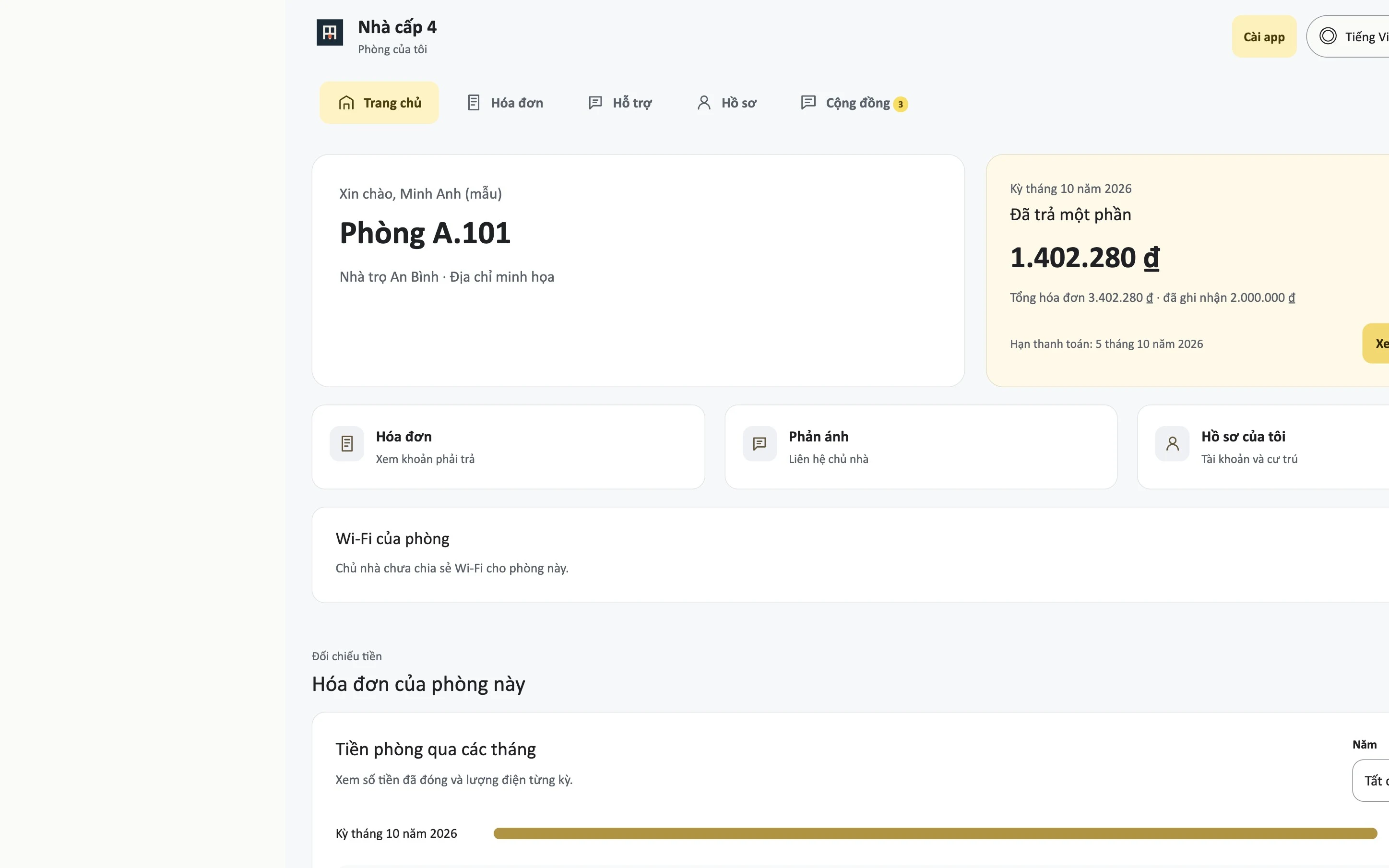Click the globe icon next to Tiếng Việt
The width and height of the screenshot is (1389, 868).
coord(1328,36)
